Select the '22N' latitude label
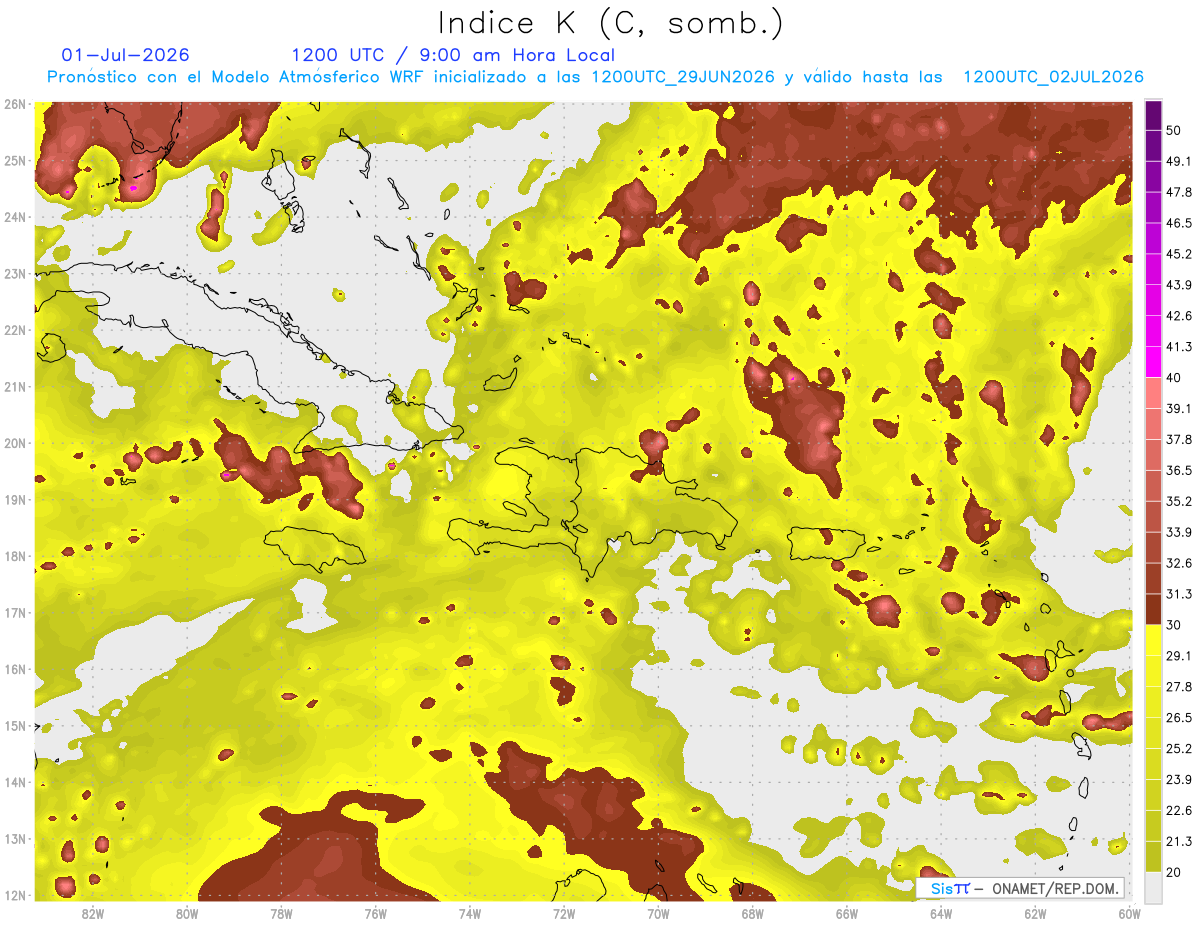The image size is (1200, 927). coord(14,330)
